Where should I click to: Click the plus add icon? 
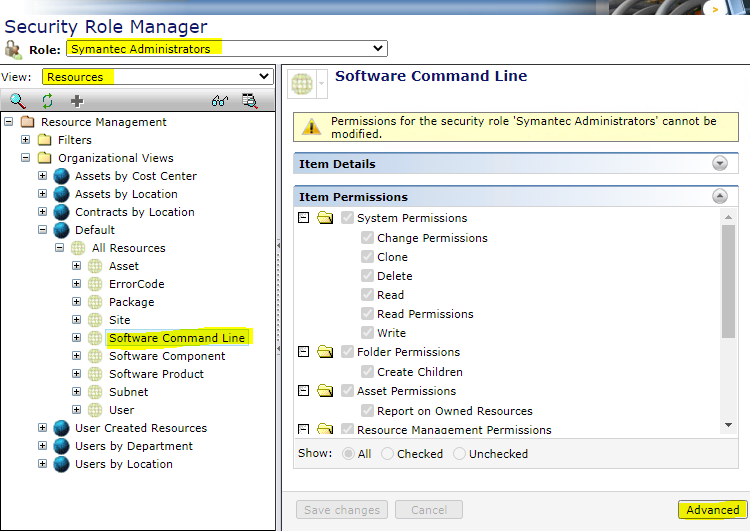76,100
